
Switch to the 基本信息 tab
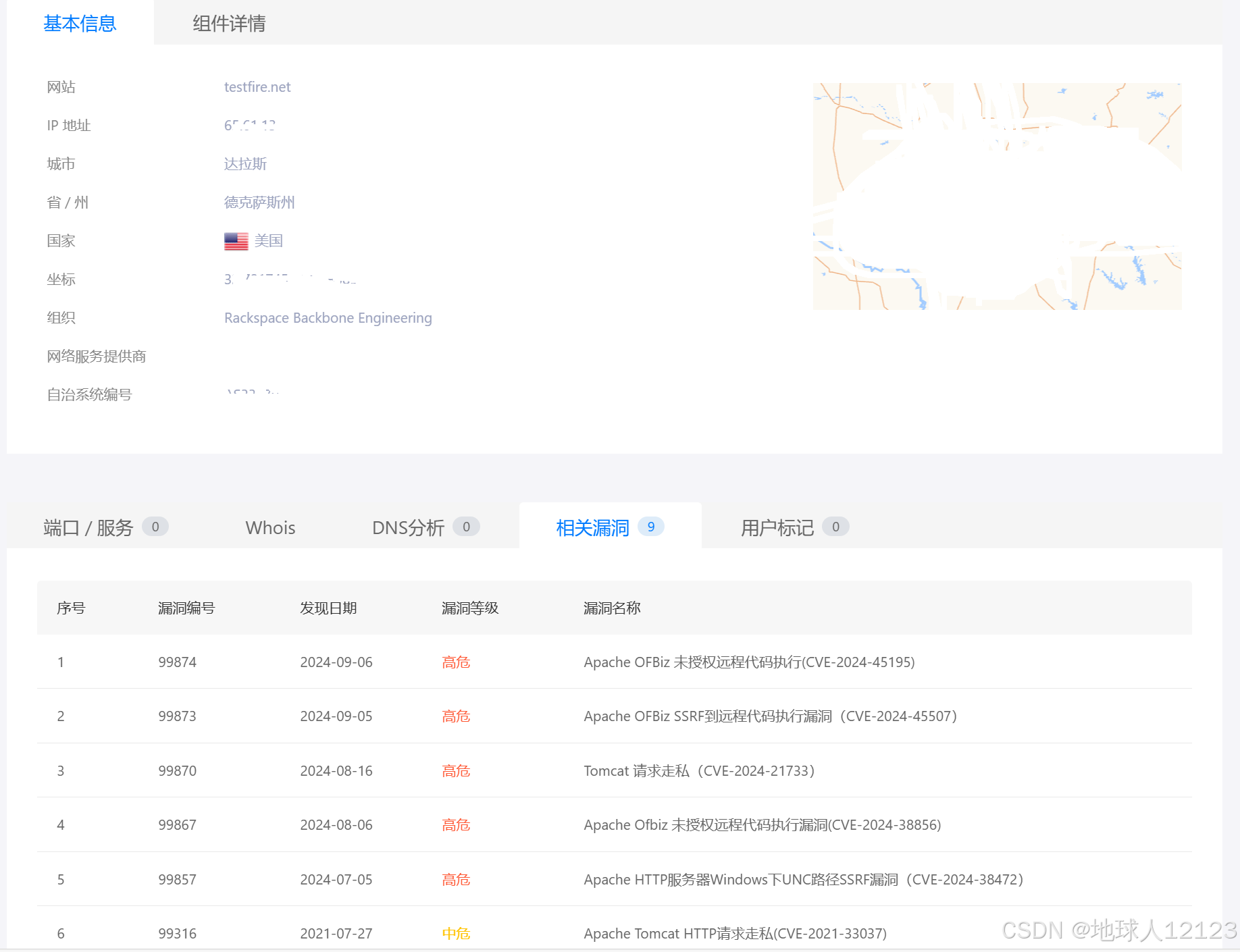tap(80, 24)
